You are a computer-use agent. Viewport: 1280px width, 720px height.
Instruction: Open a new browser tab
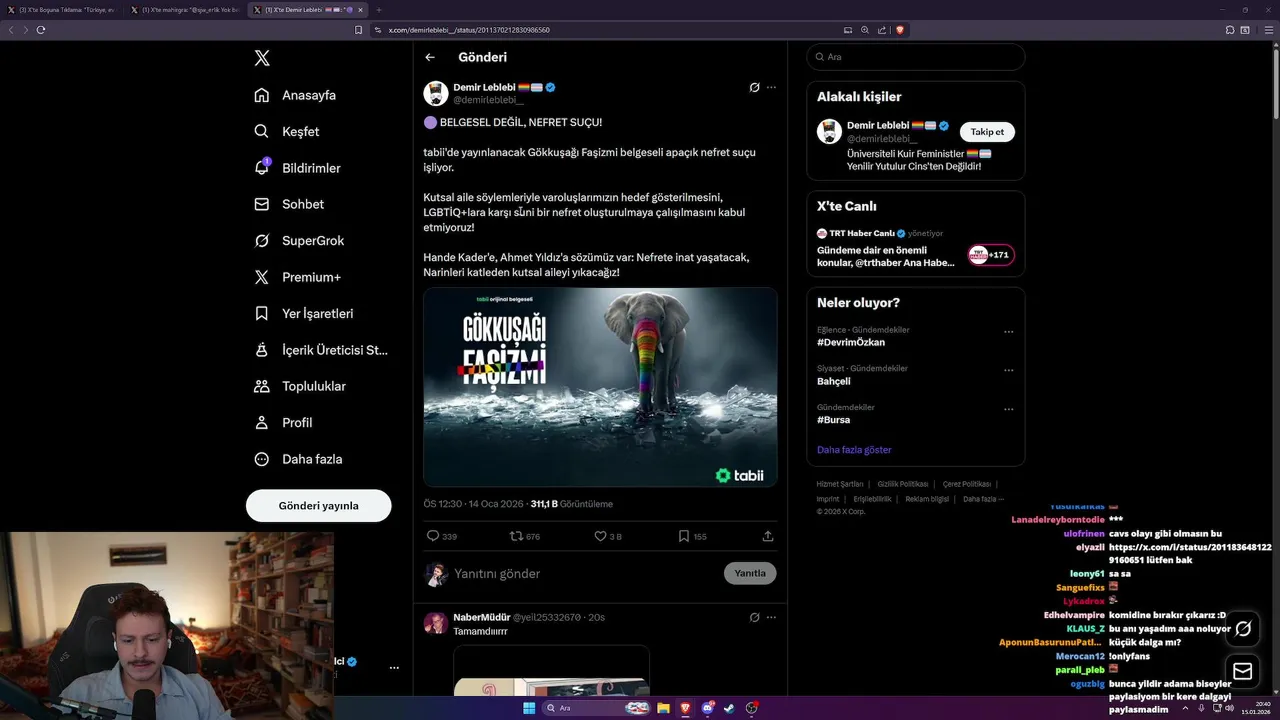pyautogui.click(x=378, y=9)
